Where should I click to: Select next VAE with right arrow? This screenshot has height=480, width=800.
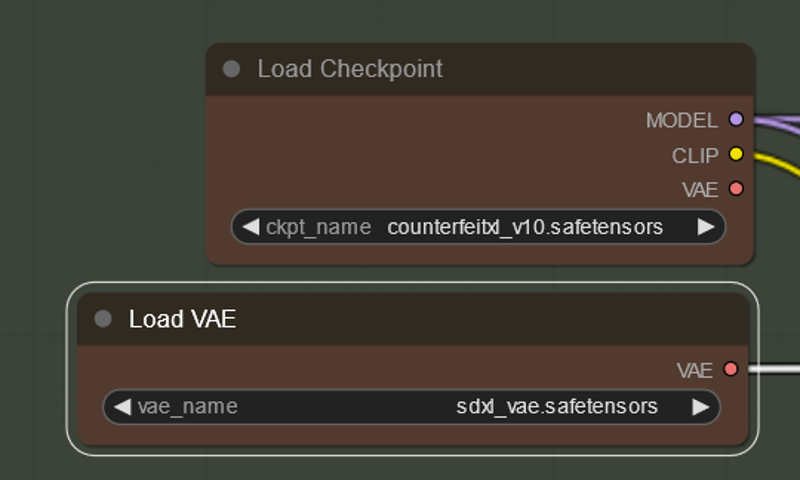(701, 407)
